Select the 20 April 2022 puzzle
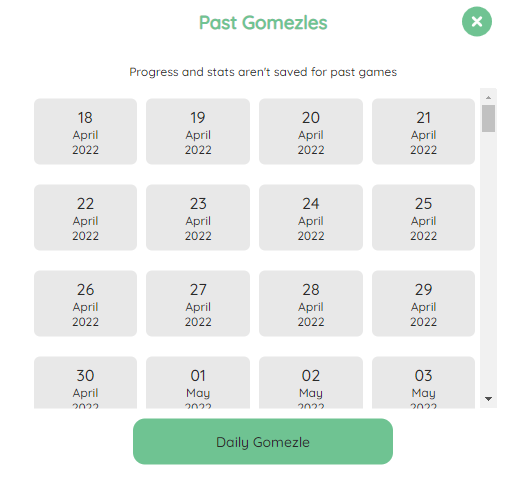Screen dimensions: 531x485 pyautogui.click(x=311, y=131)
